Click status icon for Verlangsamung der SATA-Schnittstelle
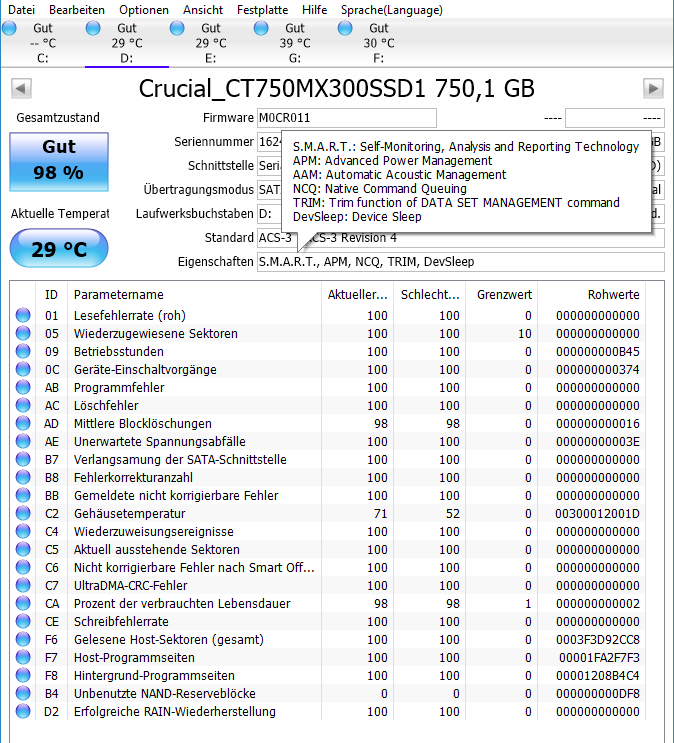The image size is (674, 743). coord(23,459)
